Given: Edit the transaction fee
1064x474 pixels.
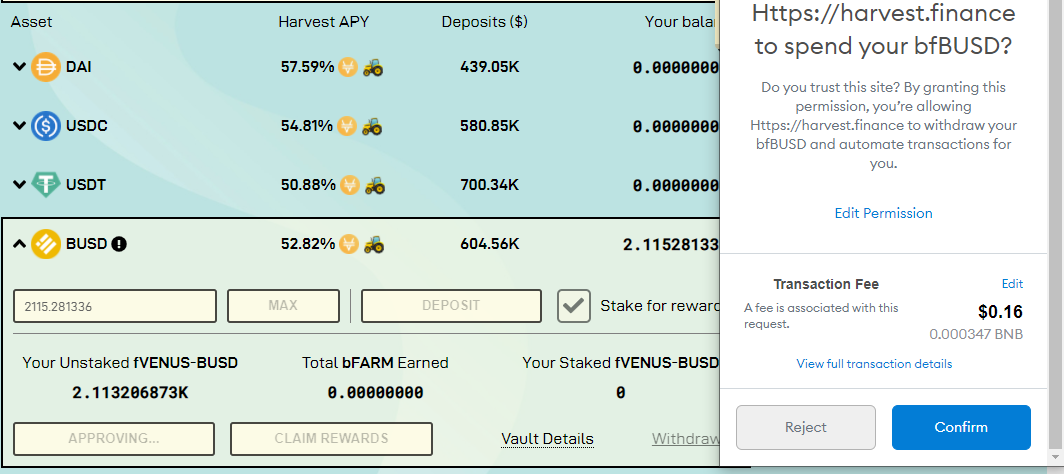Looking at the screenshot, I should [x=1012, y=283].
